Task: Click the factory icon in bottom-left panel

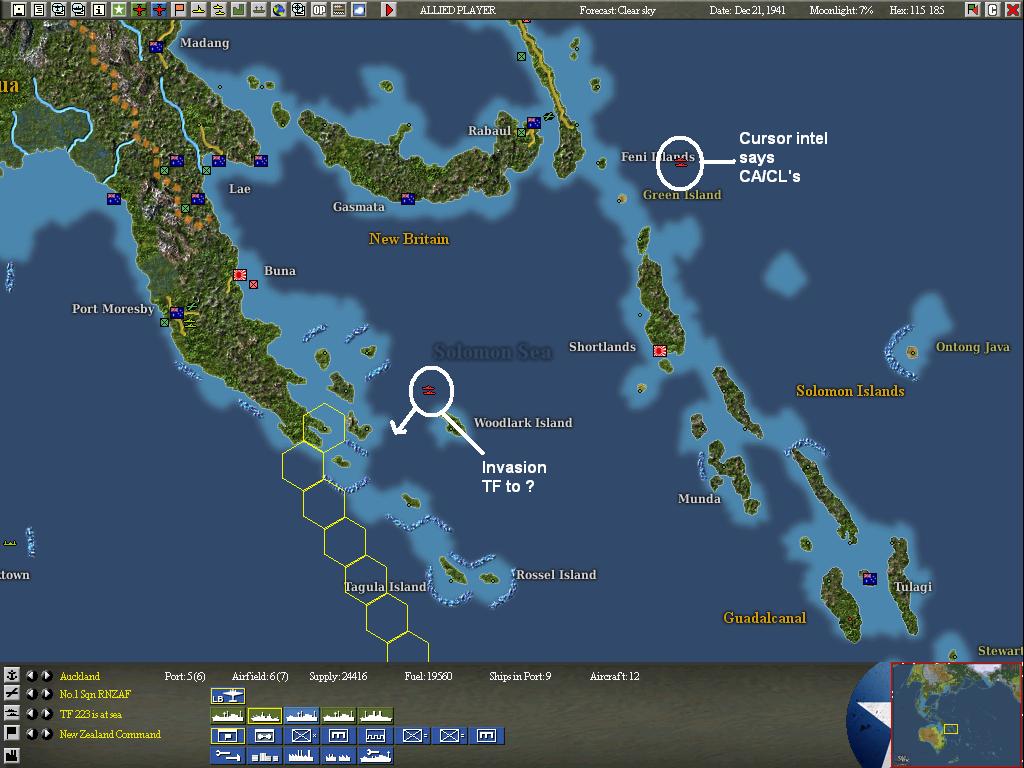Action: coord(12,756)
